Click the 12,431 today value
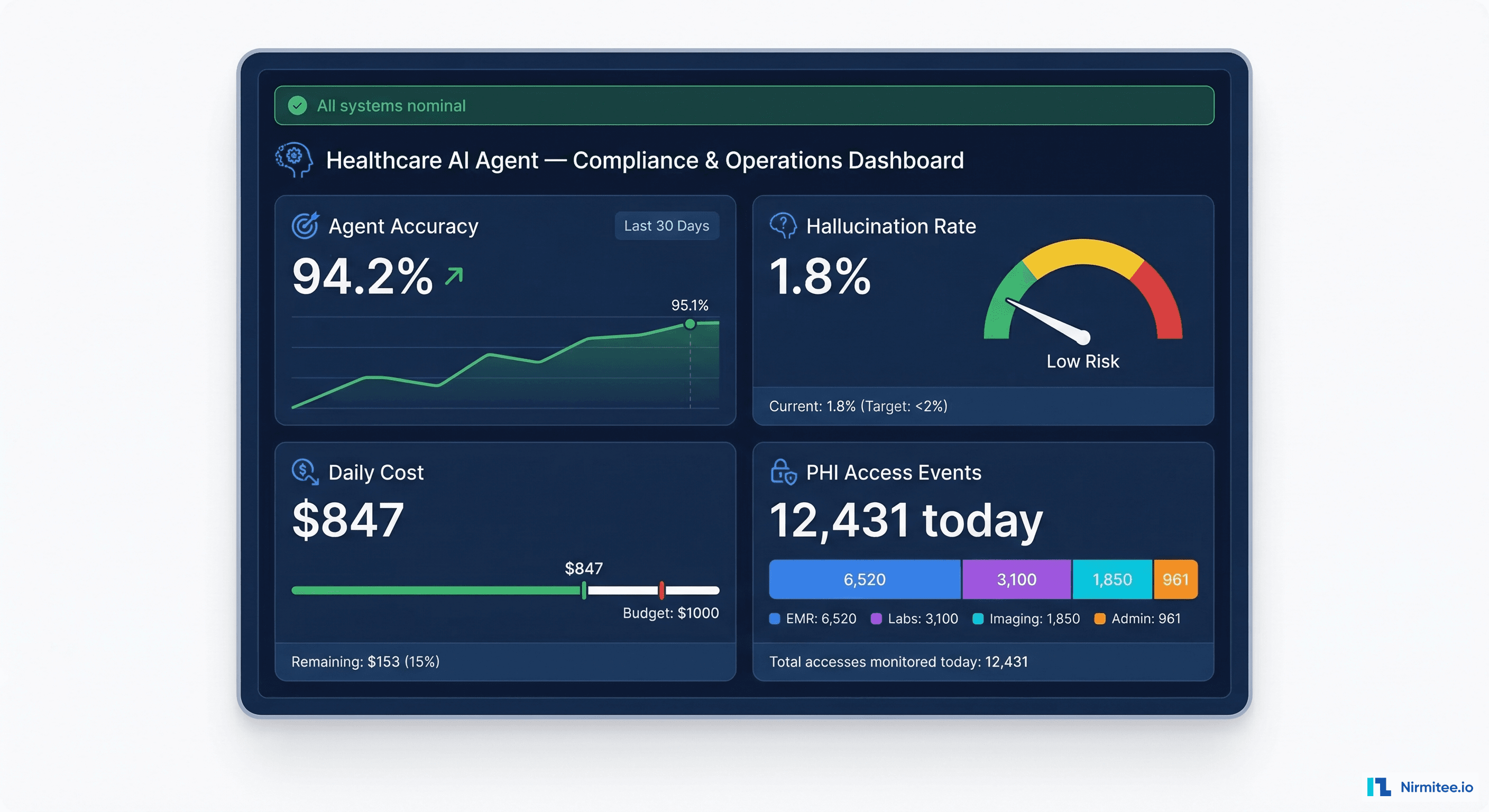This screenshot has height=812, width=1489. (906, 521)
